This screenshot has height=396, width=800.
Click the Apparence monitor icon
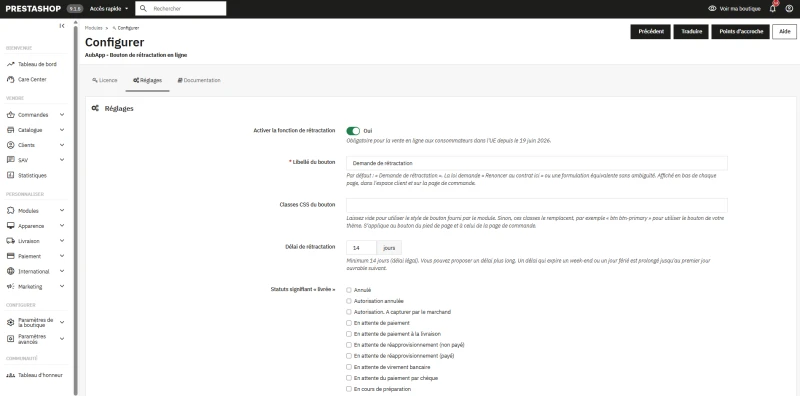click(11, 226)
